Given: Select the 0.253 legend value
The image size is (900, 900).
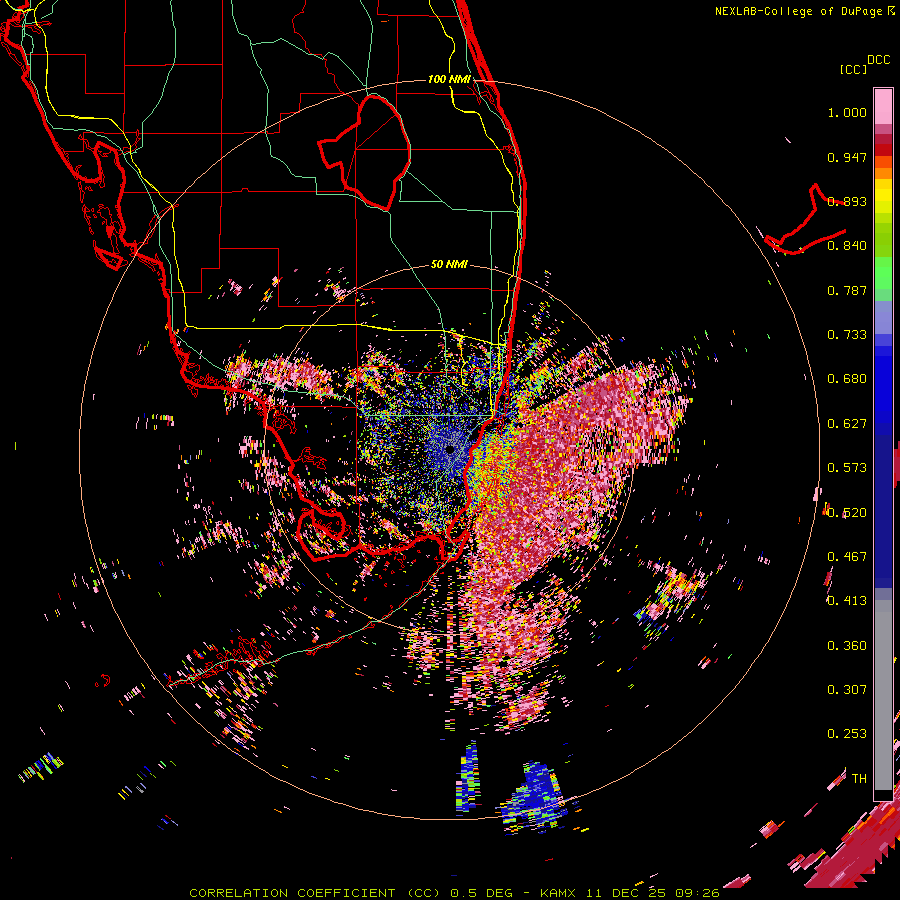Looking at the screenshot, I should point(847,734).
